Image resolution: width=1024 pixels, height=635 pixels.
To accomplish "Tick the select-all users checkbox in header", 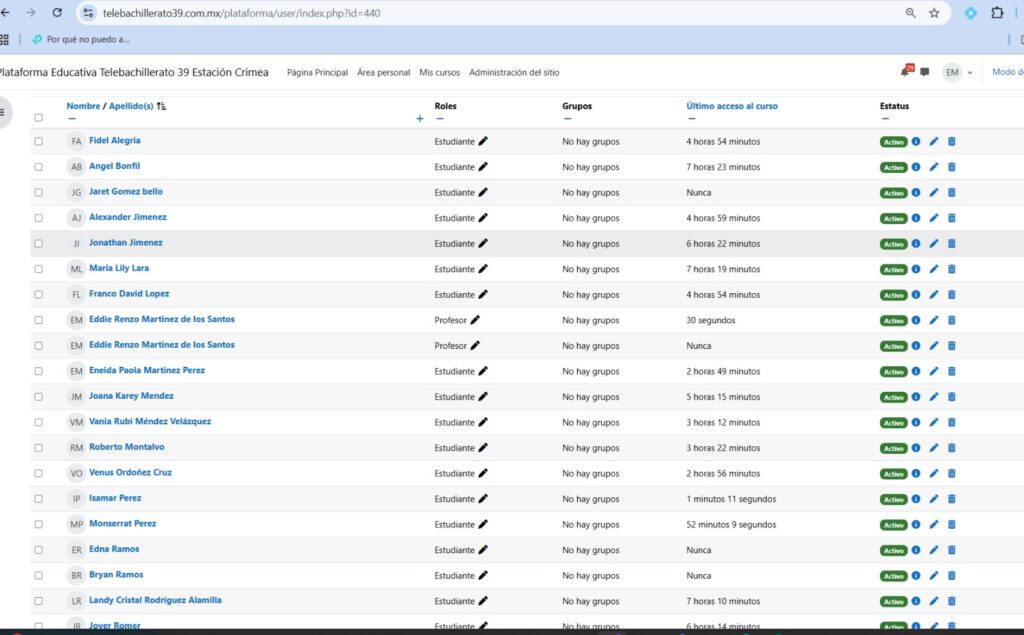I will click(39, 118).
